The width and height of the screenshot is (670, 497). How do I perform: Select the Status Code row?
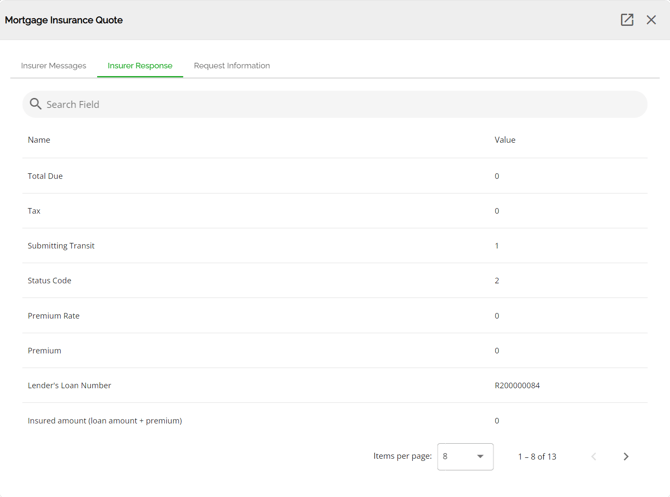[335, 280]
